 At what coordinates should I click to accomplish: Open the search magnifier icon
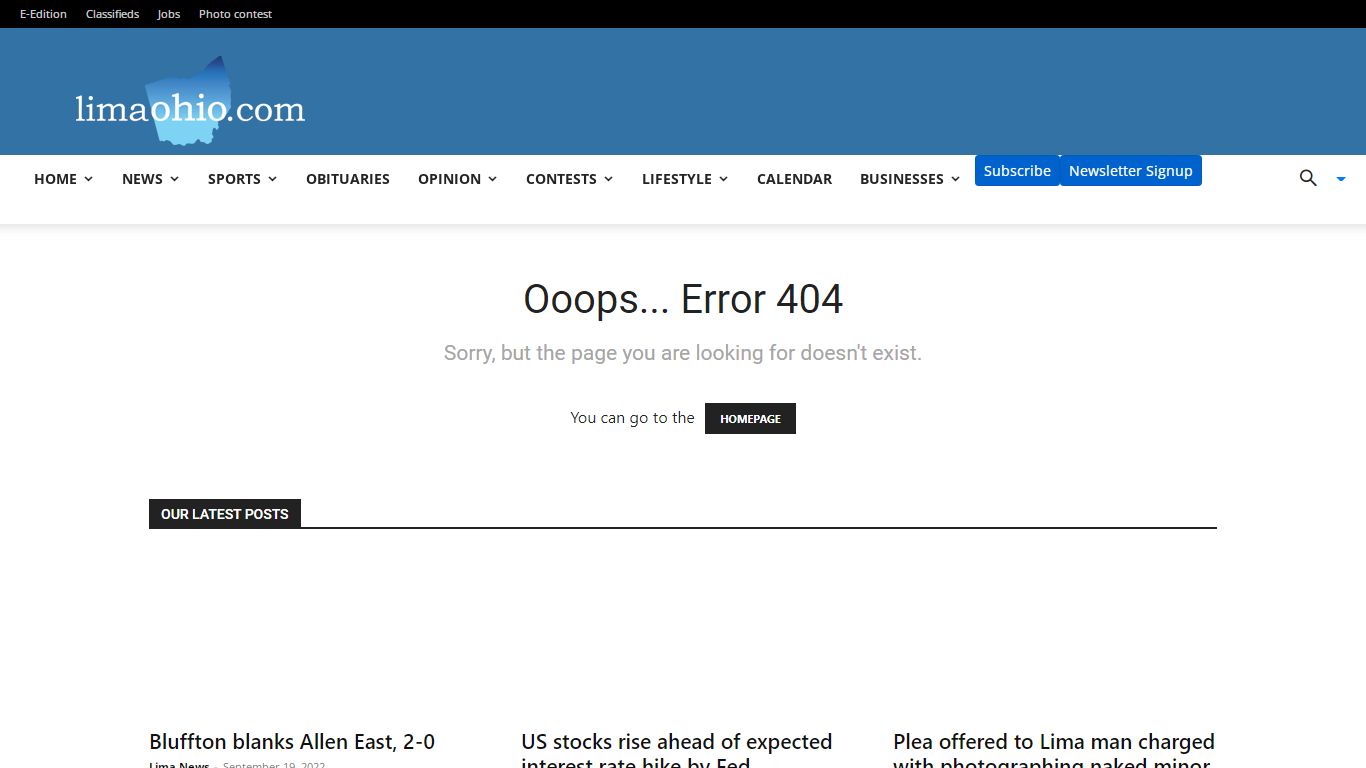click(1308, 178)
